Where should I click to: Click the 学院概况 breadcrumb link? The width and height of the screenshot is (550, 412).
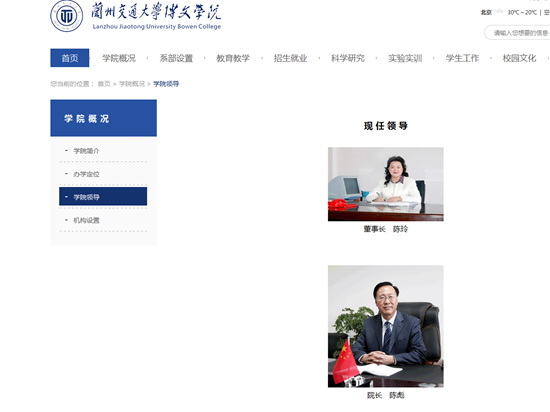132,84
